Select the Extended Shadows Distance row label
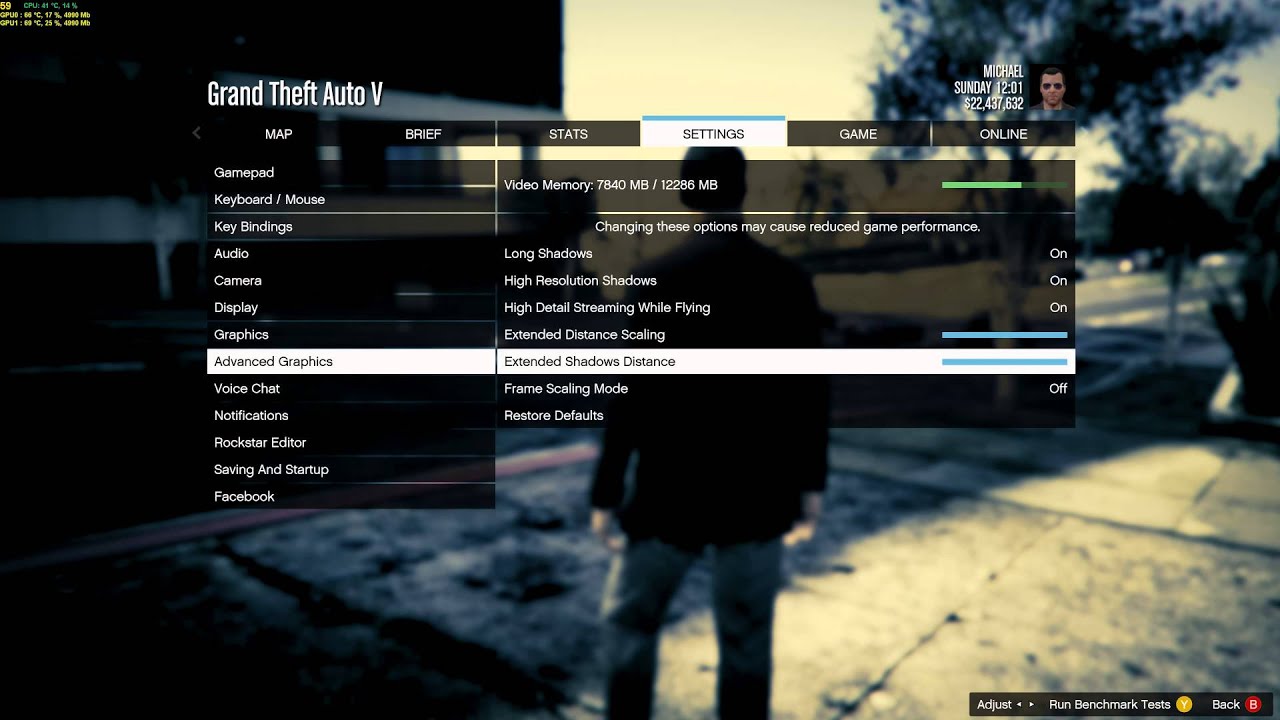The width and height of the screenshot is (1280, 720). click(x=590, y=362)
